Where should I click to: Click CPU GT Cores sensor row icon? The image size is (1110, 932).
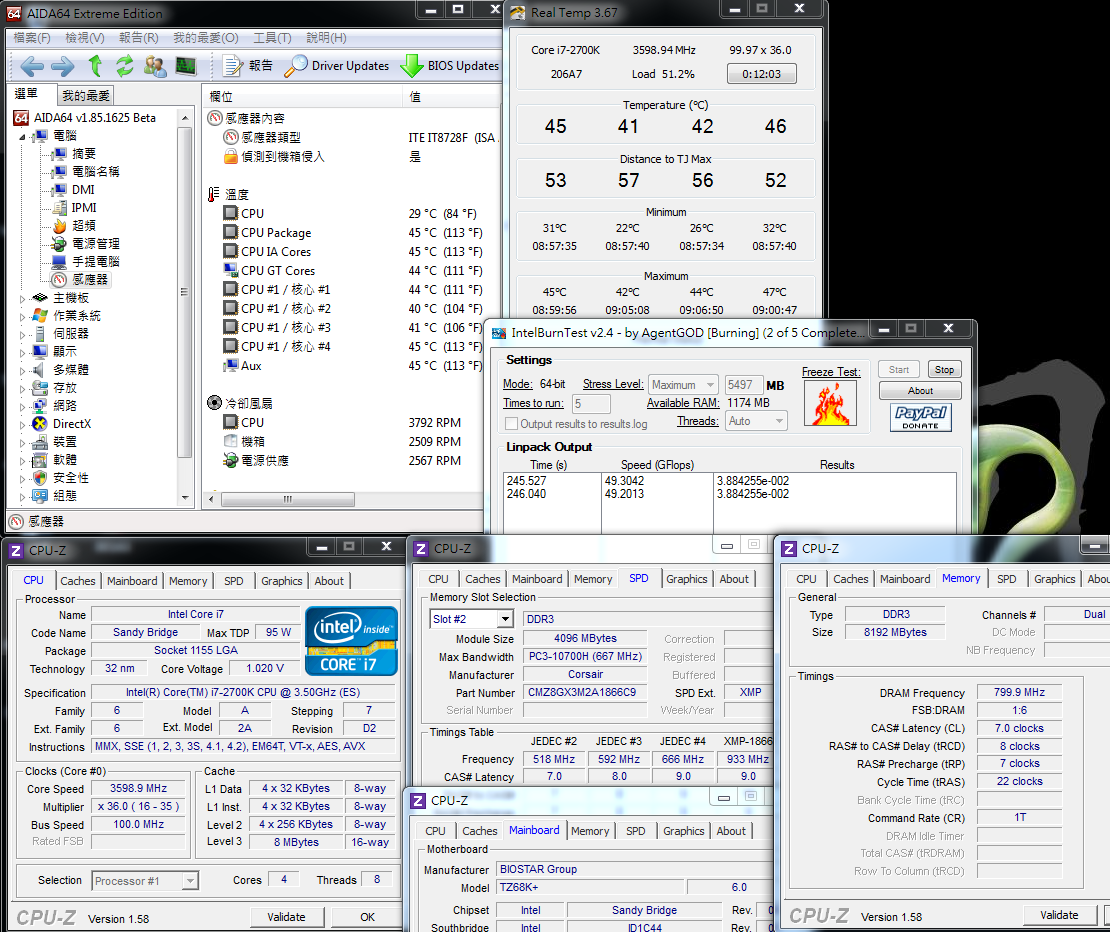[x=230, y=270]
